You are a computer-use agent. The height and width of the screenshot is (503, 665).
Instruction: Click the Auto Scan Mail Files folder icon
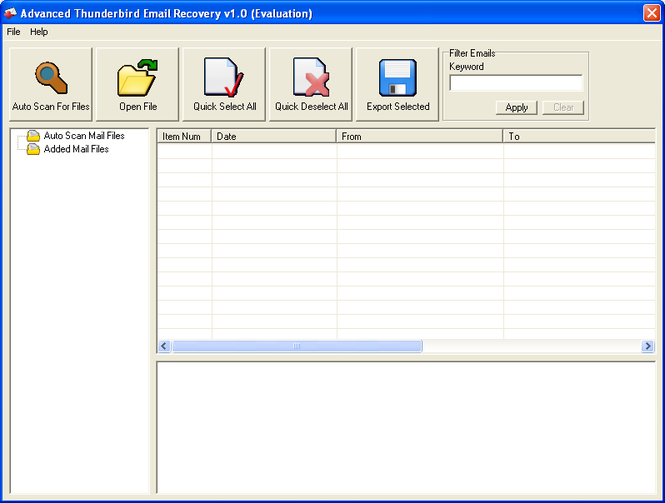pos(33,136)
